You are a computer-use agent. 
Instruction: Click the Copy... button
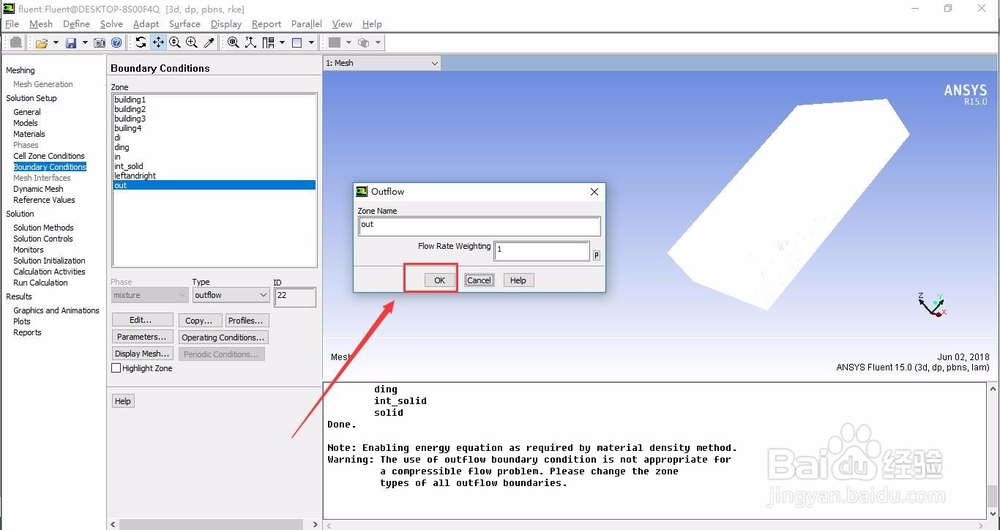[x=200, y=320]
